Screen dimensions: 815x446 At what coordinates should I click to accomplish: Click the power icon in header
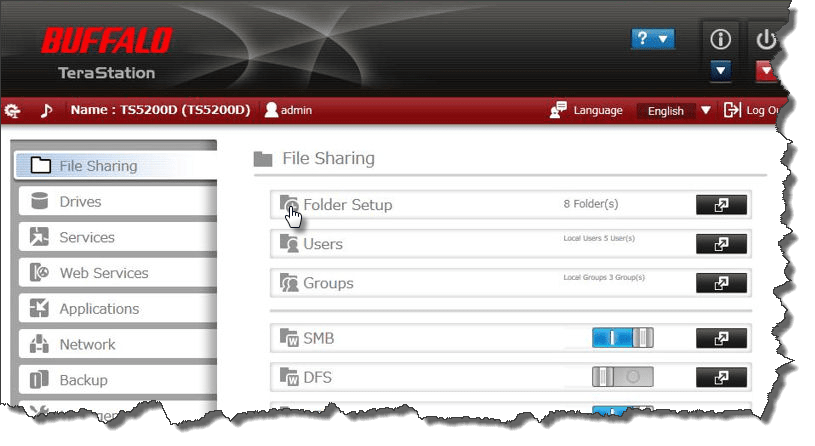coord(766,40)
